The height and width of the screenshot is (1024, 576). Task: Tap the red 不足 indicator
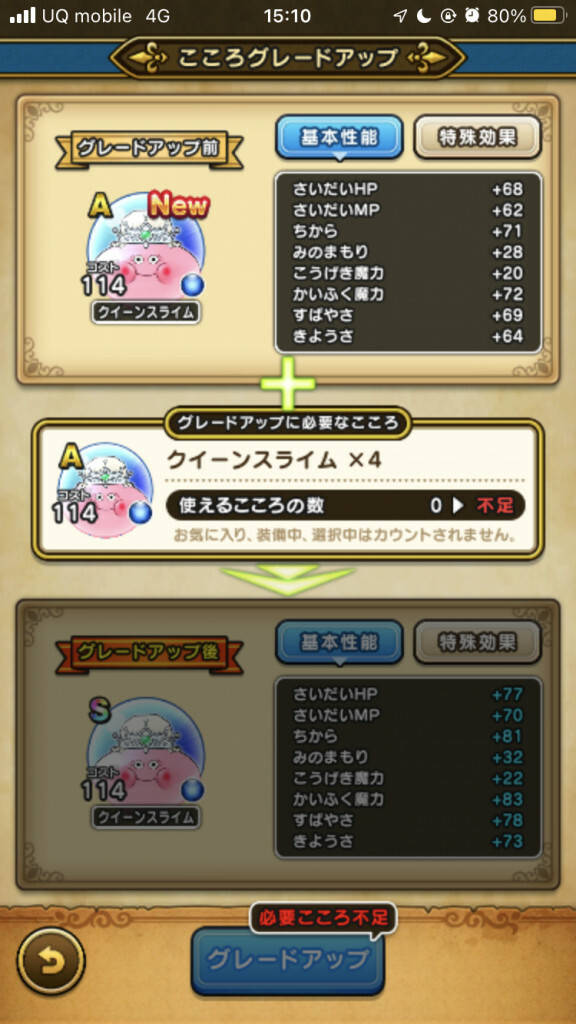494,505
